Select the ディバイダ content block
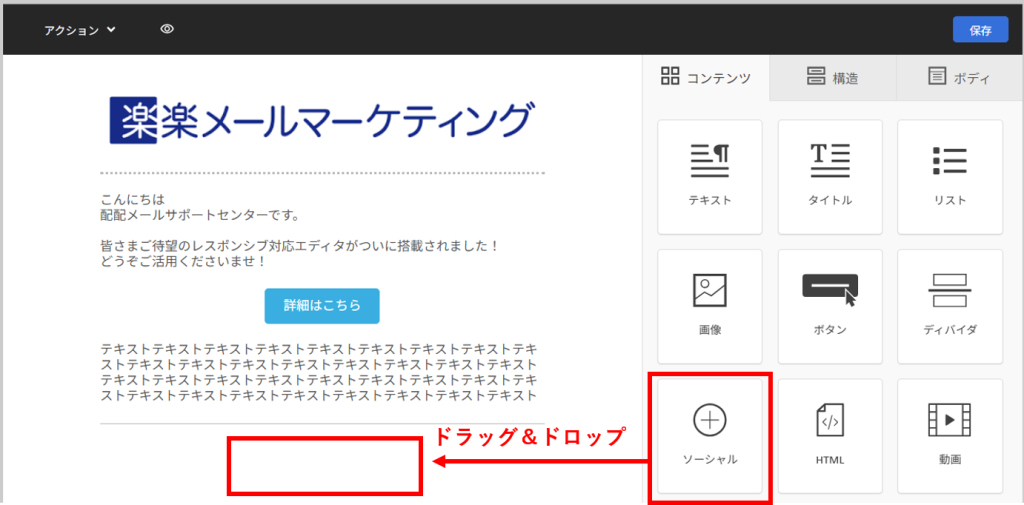This screenshot has height=505, width=1024. pyautogui.click(x=950, y=306)
